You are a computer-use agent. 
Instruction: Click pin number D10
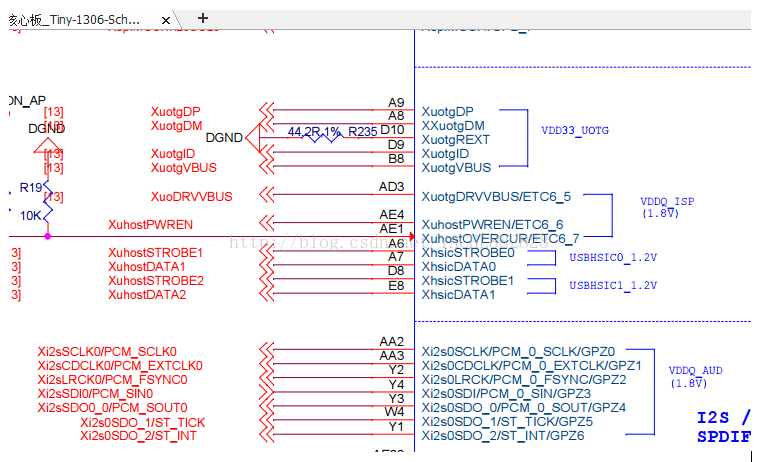[392, 130]
